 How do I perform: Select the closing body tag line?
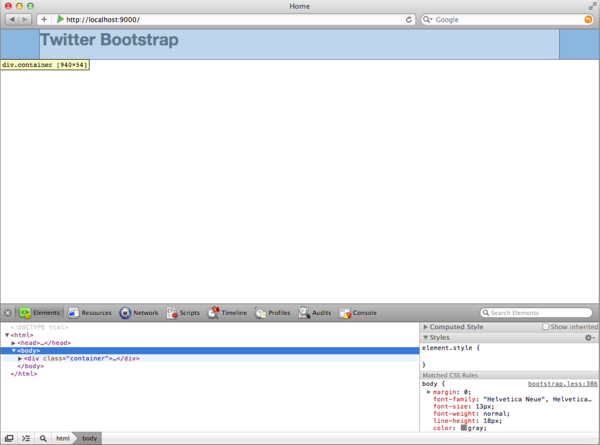(x=30, y=366)
